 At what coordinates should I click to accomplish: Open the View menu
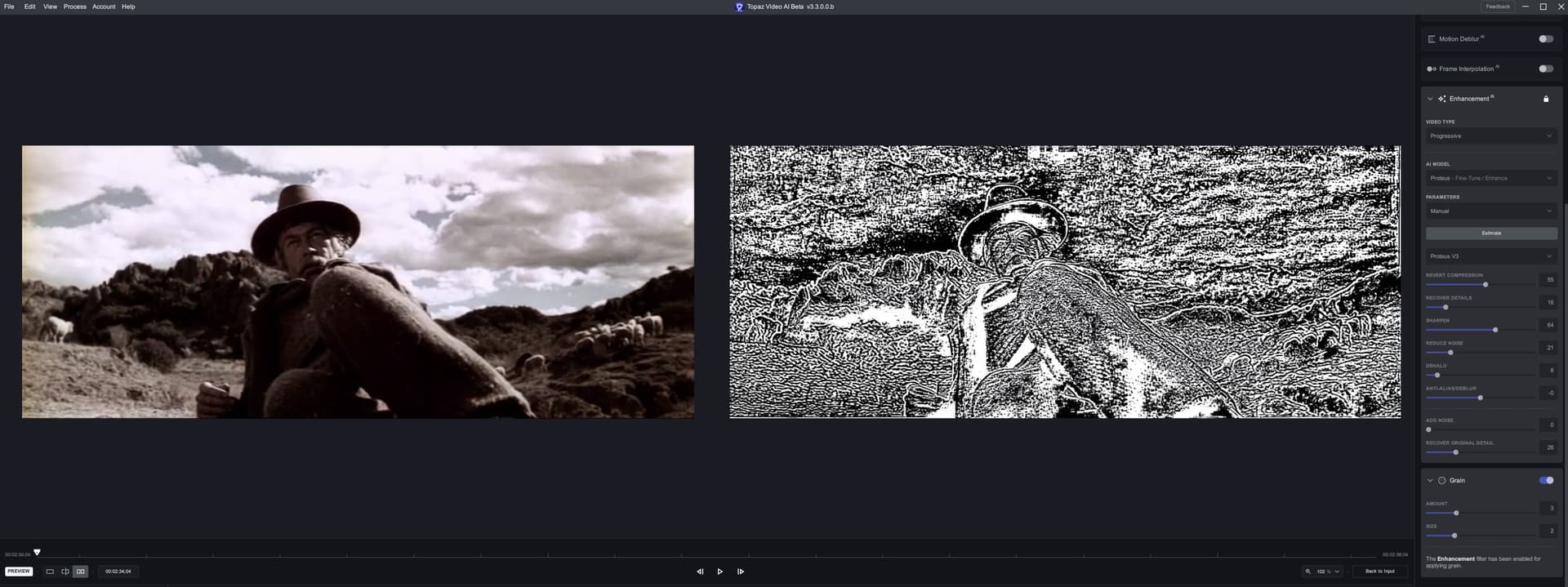[50, 7]
